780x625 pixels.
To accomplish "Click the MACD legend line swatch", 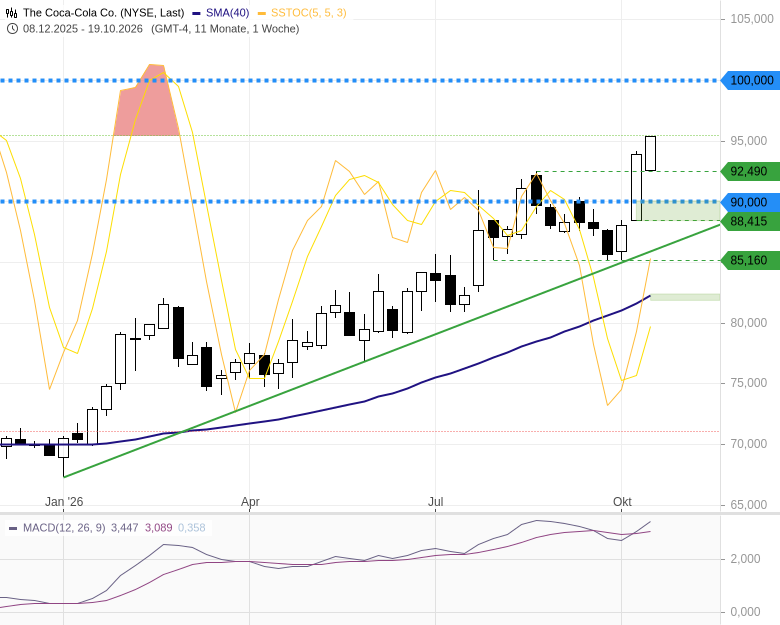I will (x=13, y=528).
